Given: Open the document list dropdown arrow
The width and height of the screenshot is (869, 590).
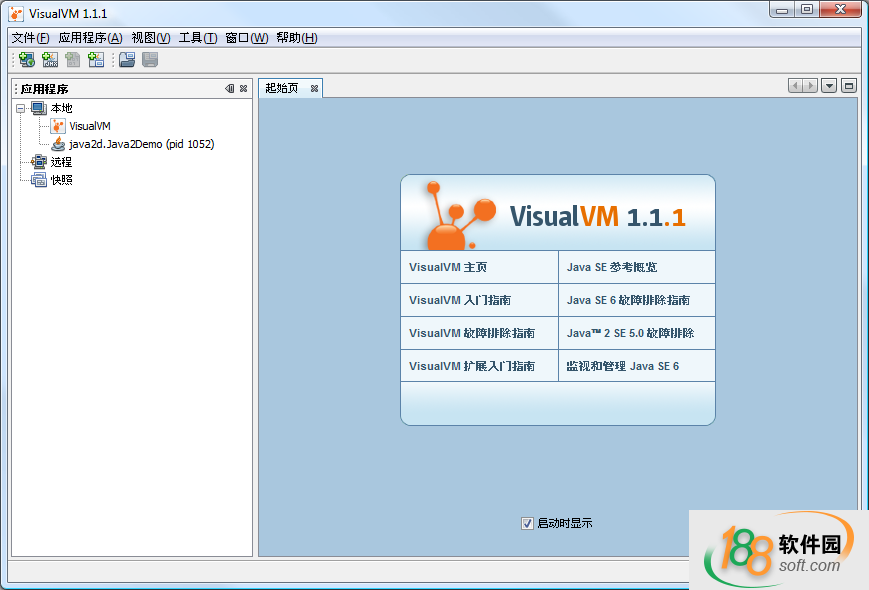Looking at the screenshot, I should pos(829,86).
